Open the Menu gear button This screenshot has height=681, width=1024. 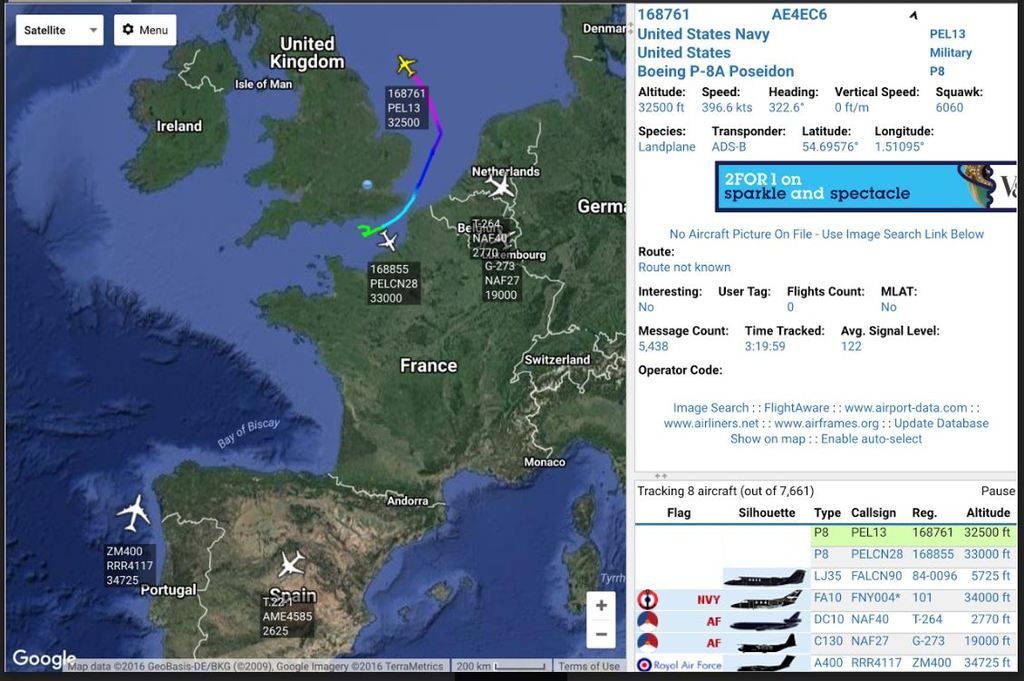[145, 30]
